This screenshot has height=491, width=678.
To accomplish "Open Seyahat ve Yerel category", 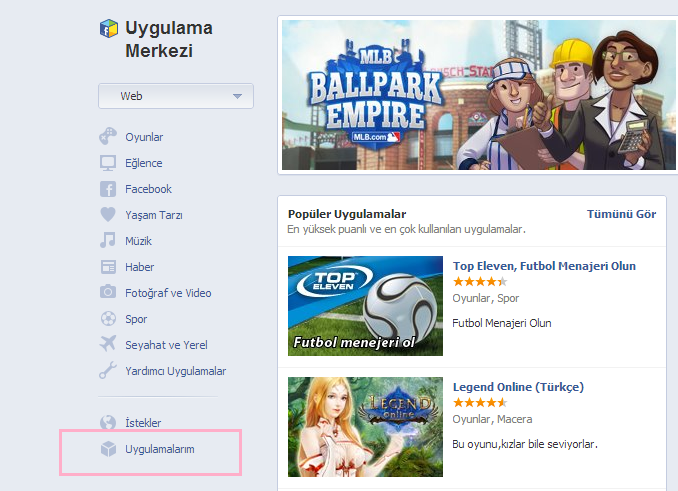I will click(166, 344).
